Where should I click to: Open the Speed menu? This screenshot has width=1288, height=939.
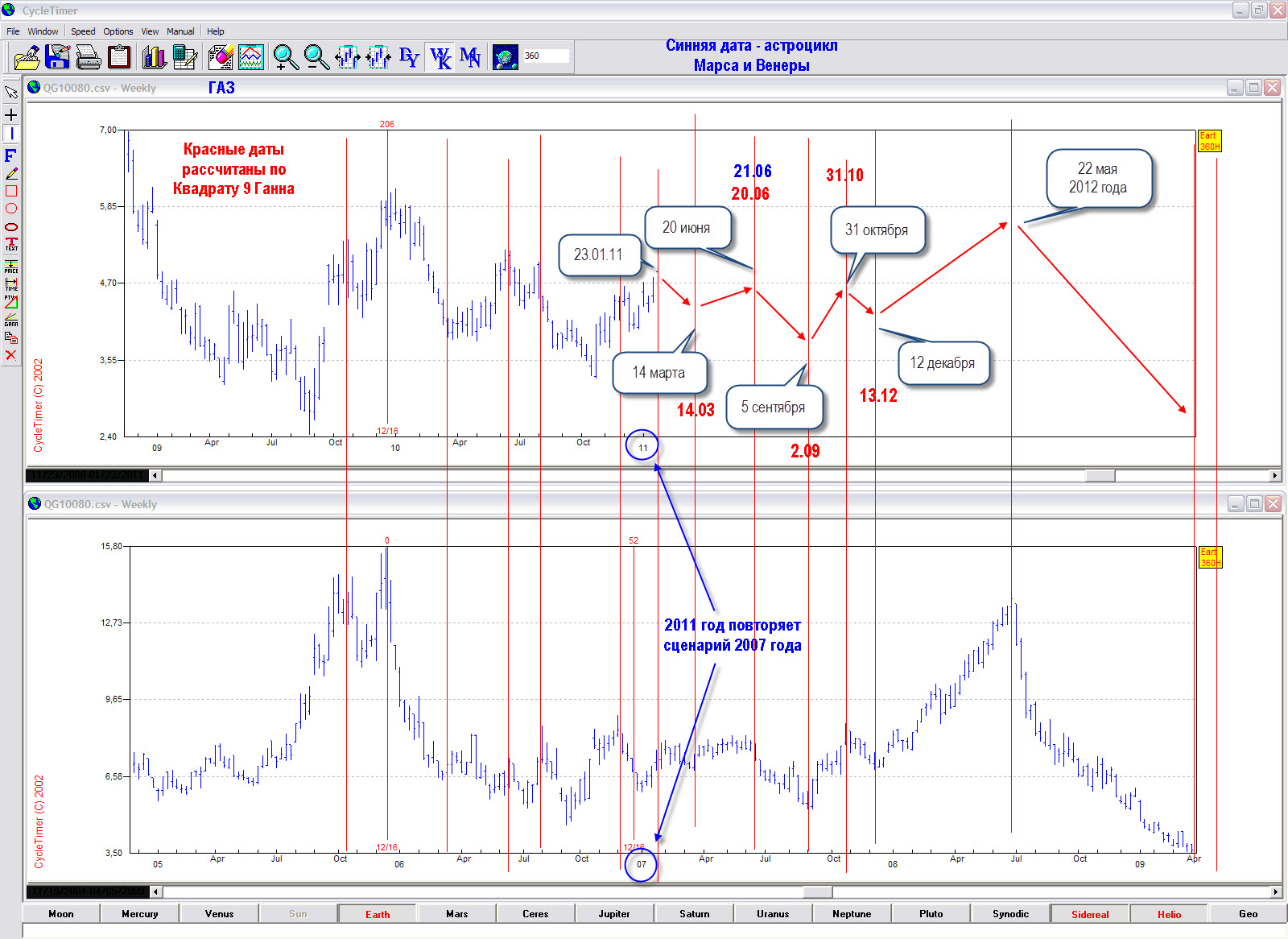click(83, 31)
